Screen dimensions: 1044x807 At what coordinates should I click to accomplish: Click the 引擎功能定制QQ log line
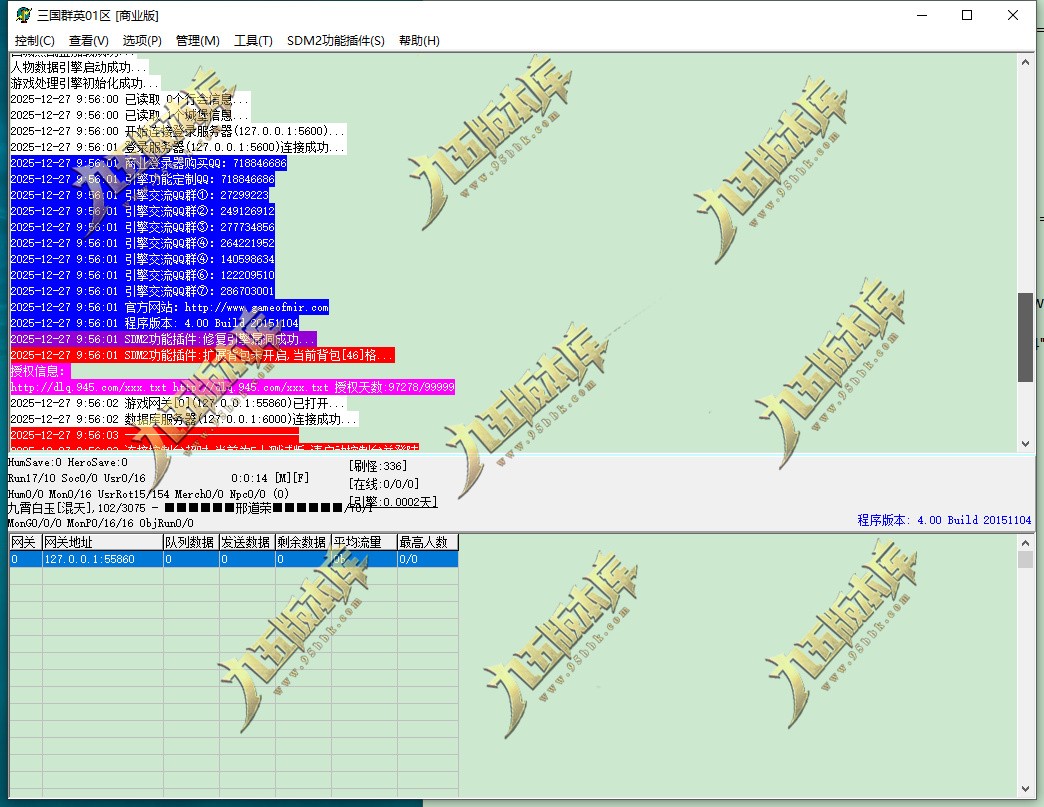point(142,179)
